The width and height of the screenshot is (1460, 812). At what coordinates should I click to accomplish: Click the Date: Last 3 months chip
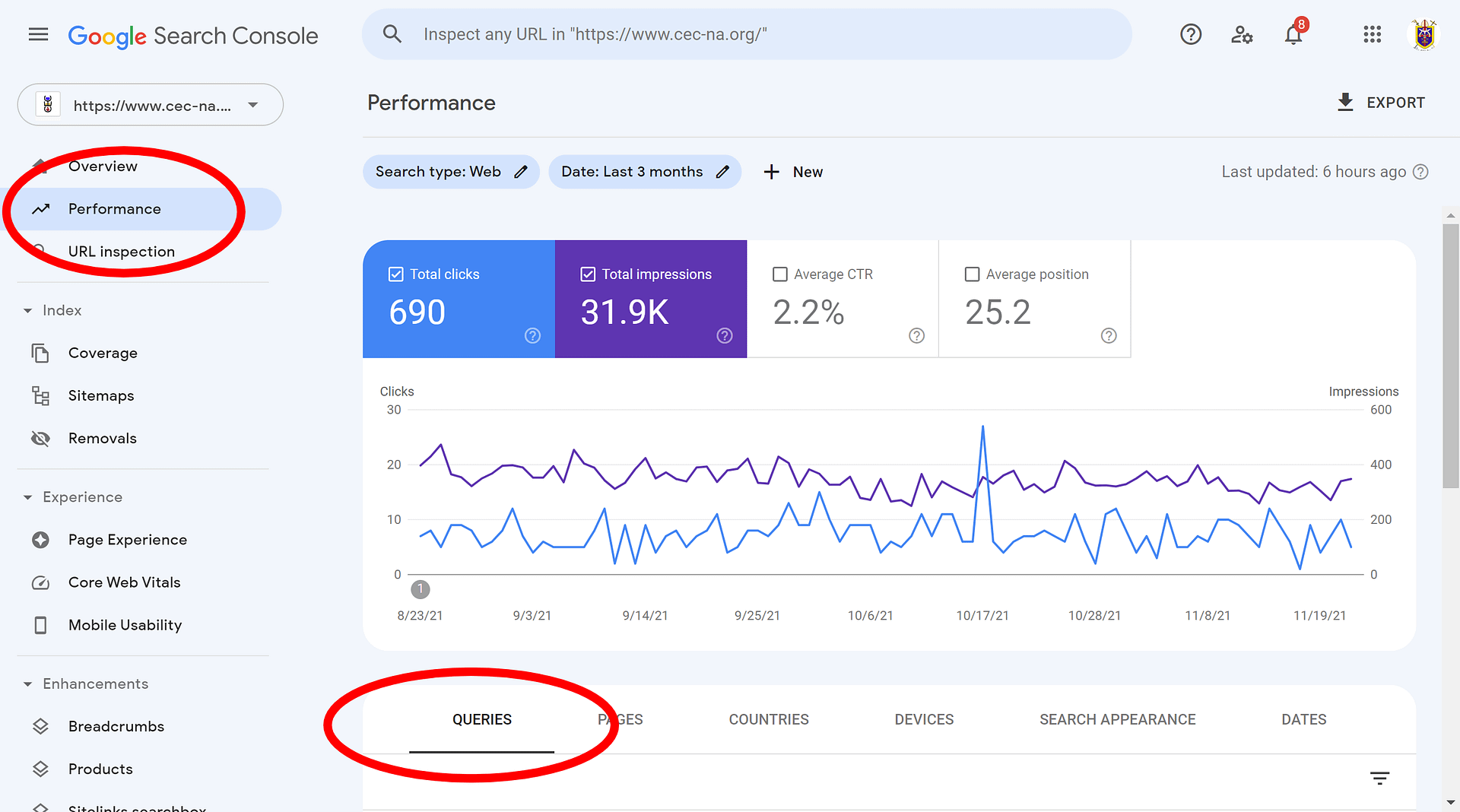point(645,172)
